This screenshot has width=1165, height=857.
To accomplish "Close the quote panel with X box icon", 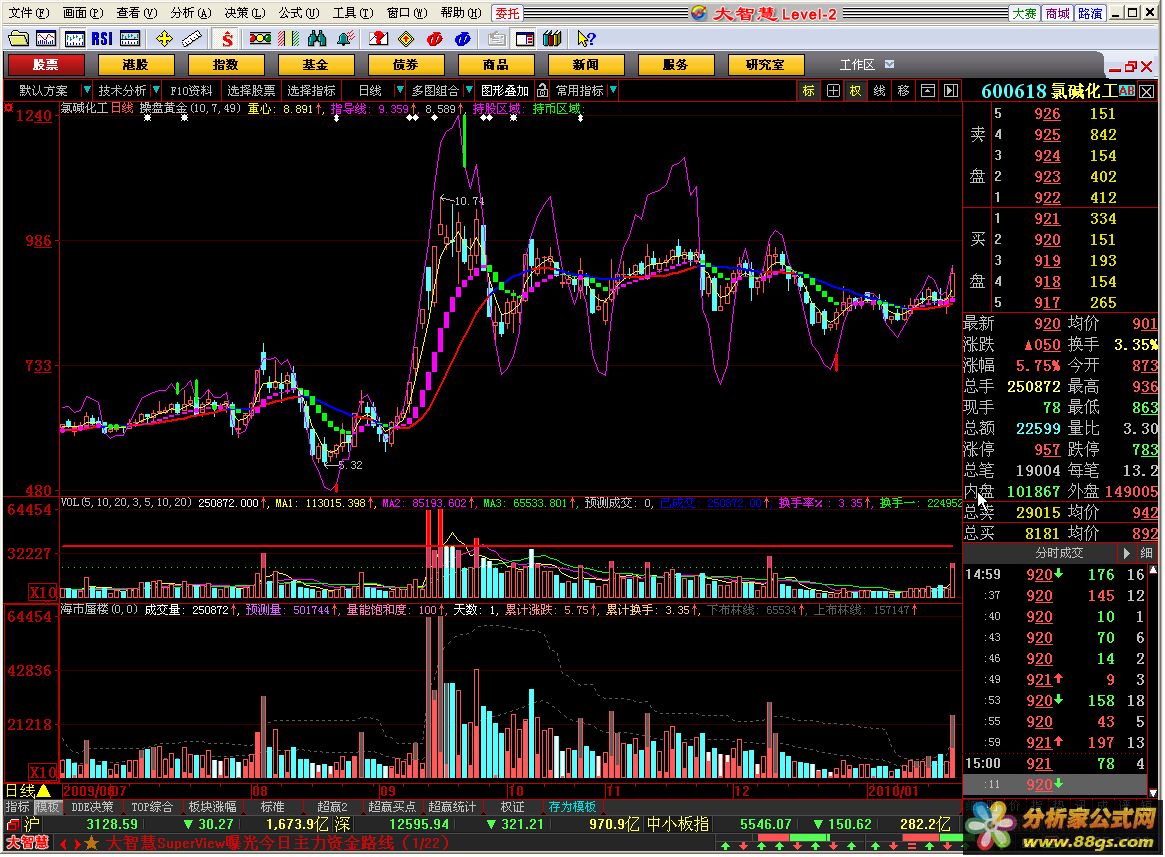I will [1147, 91].
